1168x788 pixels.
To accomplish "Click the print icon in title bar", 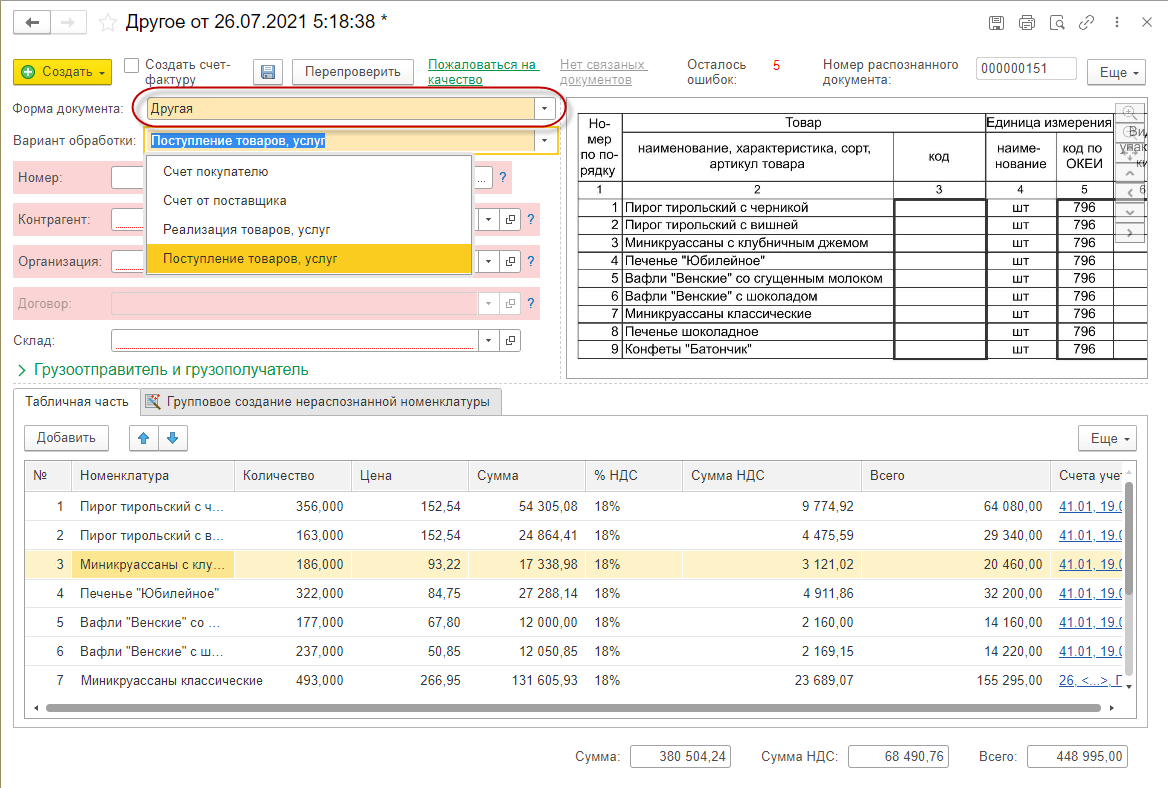I will pyautogui.click(x=1026, y=22).
